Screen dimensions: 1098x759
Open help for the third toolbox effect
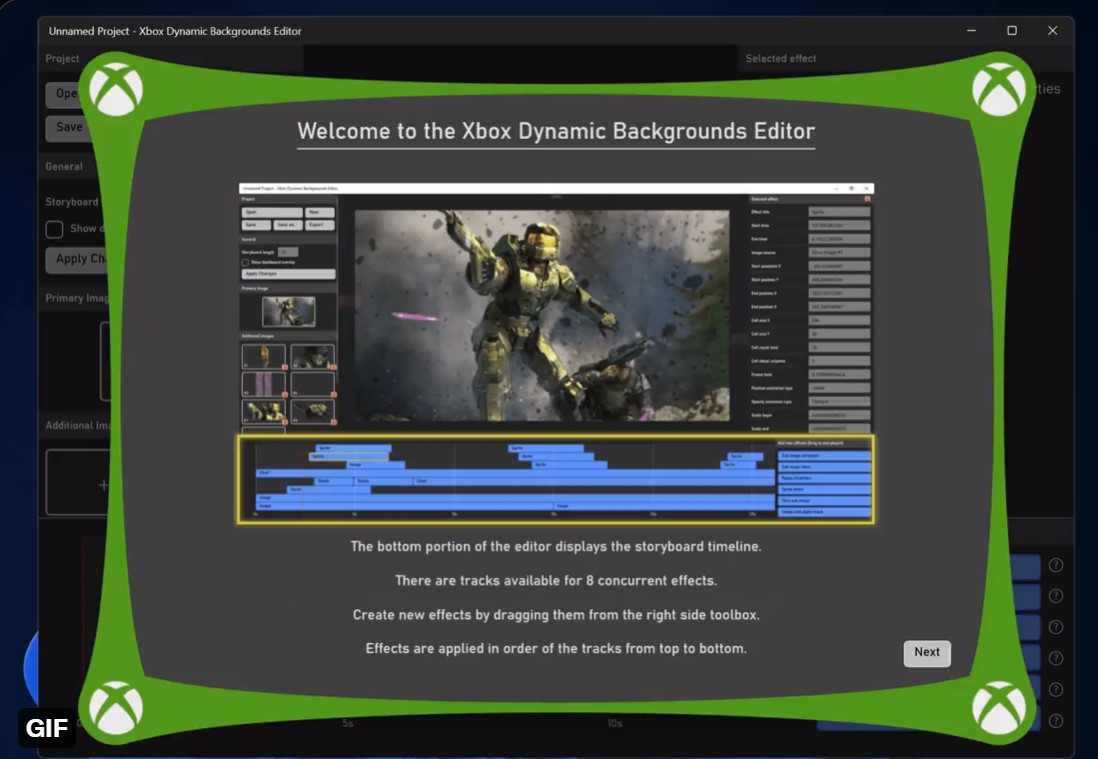[1055, 627]
